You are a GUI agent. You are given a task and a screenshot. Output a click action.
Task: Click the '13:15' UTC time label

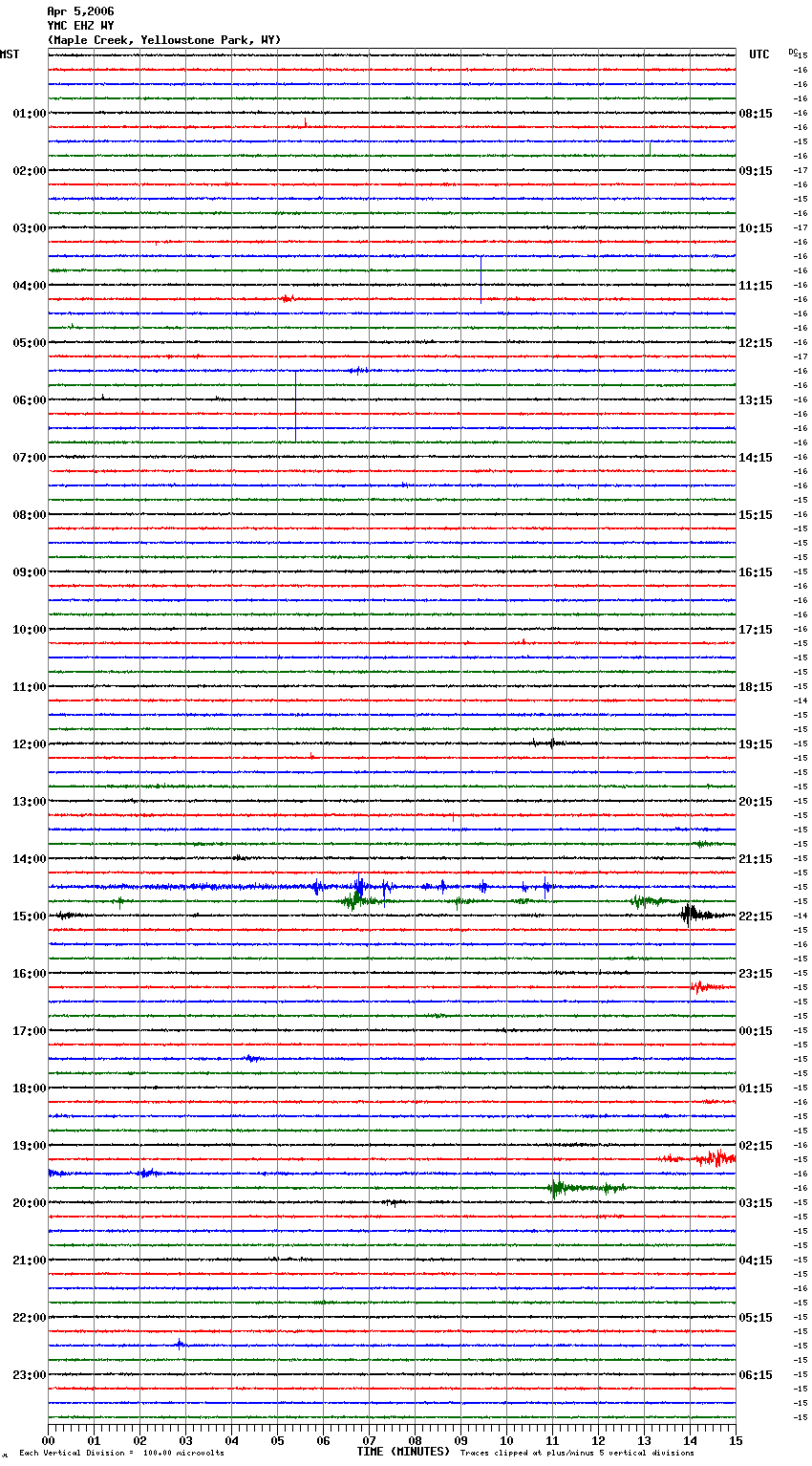756,400
